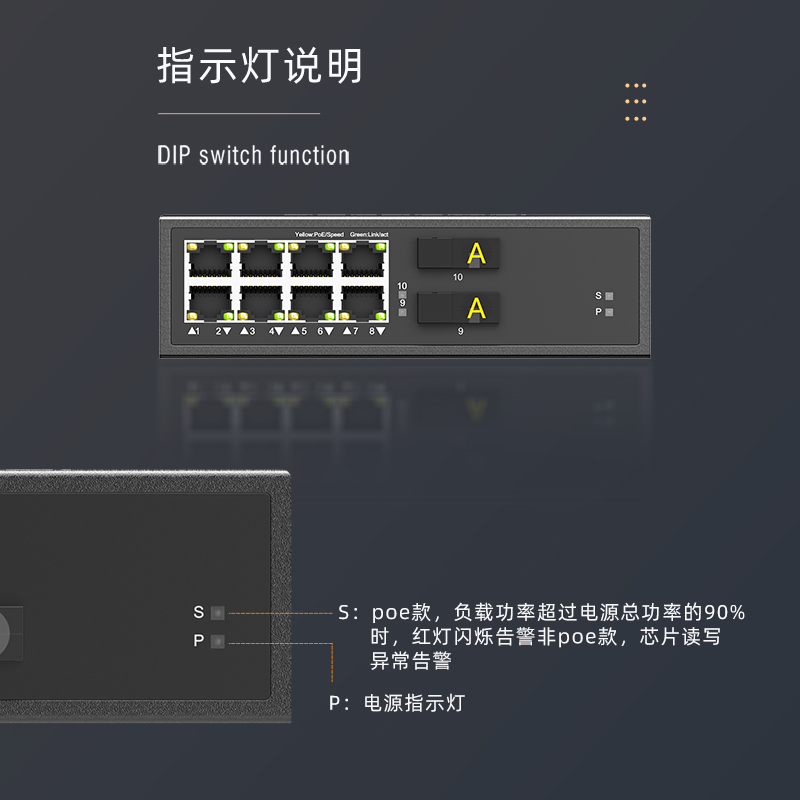Click the yellow A on fiber port 10
This screenshot has height=800, width=800.
point(476,254)
